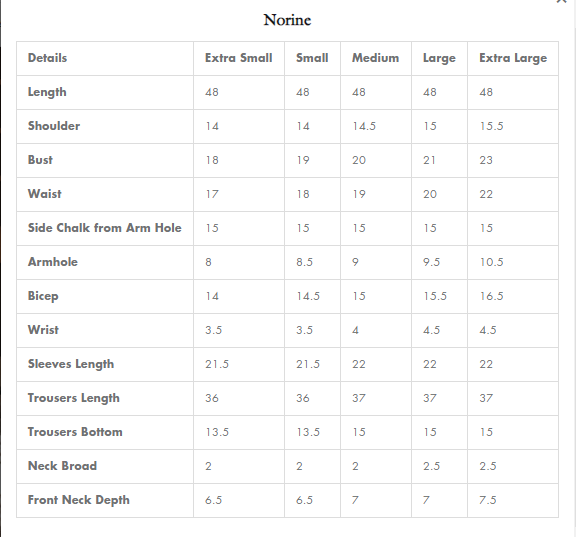Close the Norine size chart popup
The image size is (576, 537).
pyautogui.click(x=561, y=1)
